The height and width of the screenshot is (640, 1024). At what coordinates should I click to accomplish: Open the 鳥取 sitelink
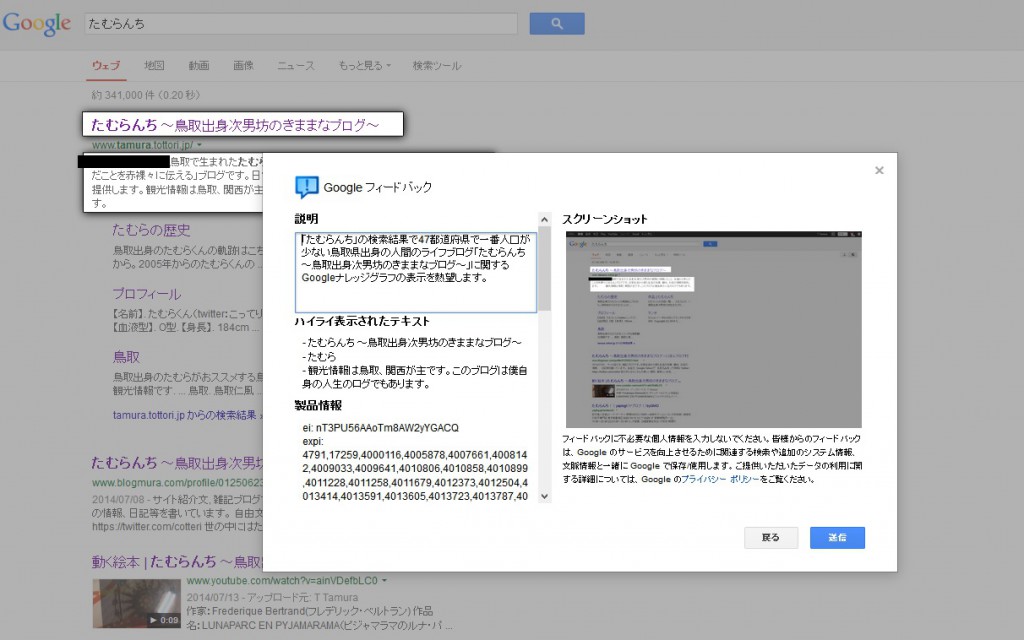126,357
